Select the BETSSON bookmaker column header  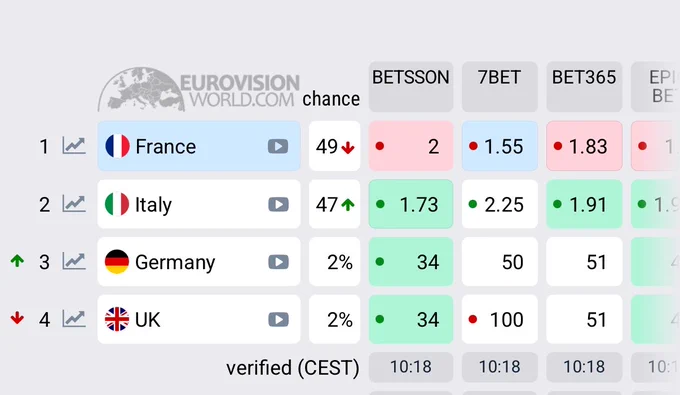(411, 87)
